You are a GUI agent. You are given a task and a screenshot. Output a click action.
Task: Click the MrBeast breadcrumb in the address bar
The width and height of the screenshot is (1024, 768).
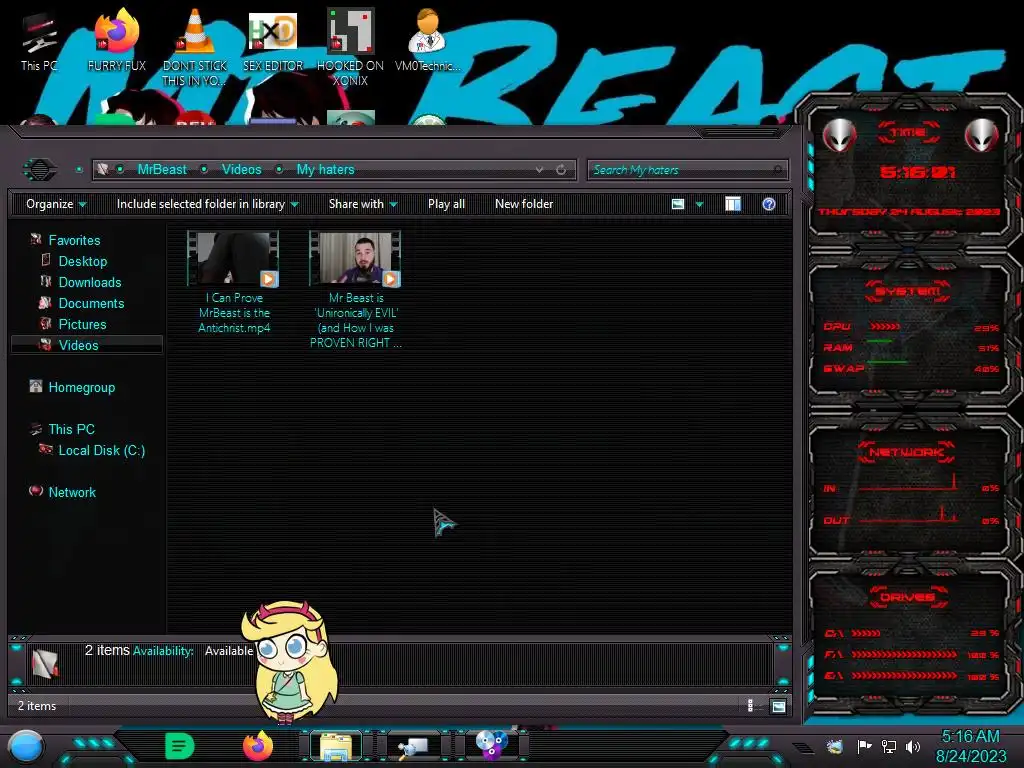pyautogui.click(x=162, y=170)
